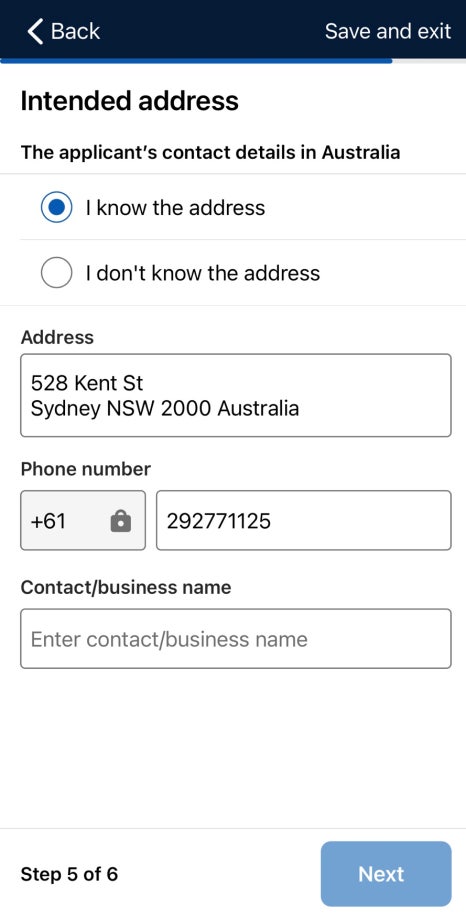Click Save and exit
This screenshot has height=918, width=466.
pyautogui.click(x=388, y=31)
